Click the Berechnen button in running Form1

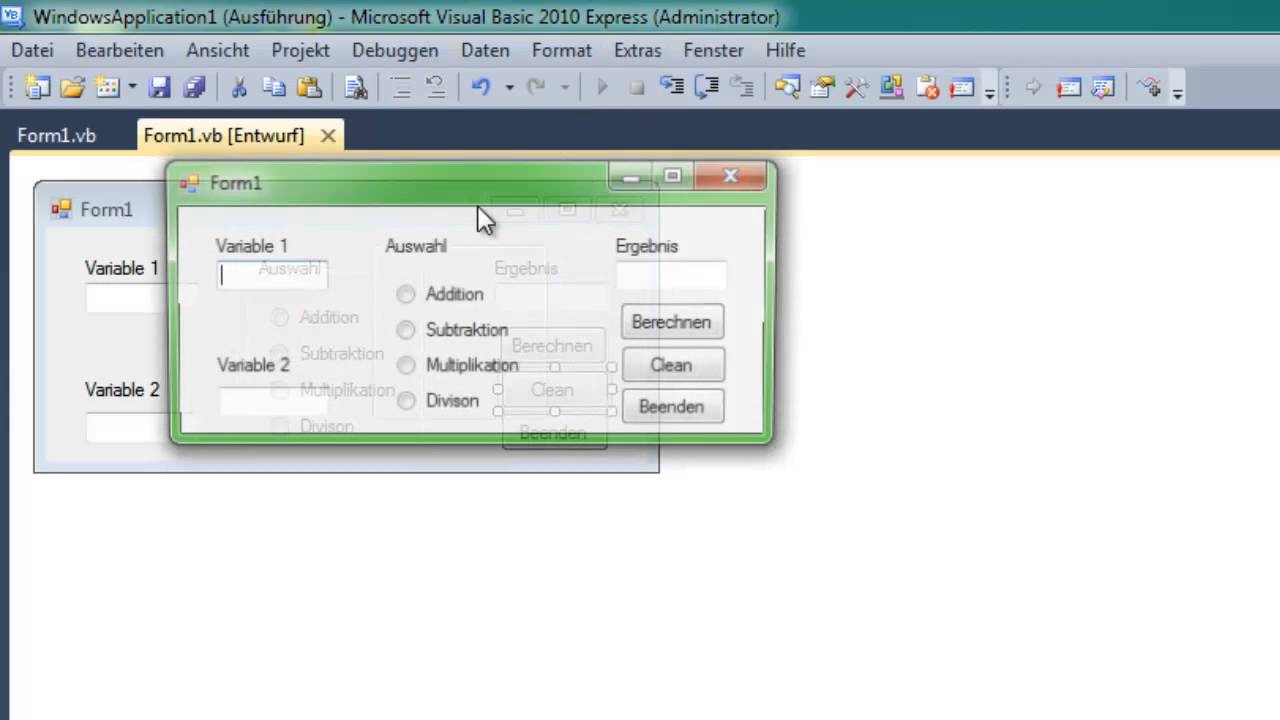pyautogui.click(x=672, y=322)
